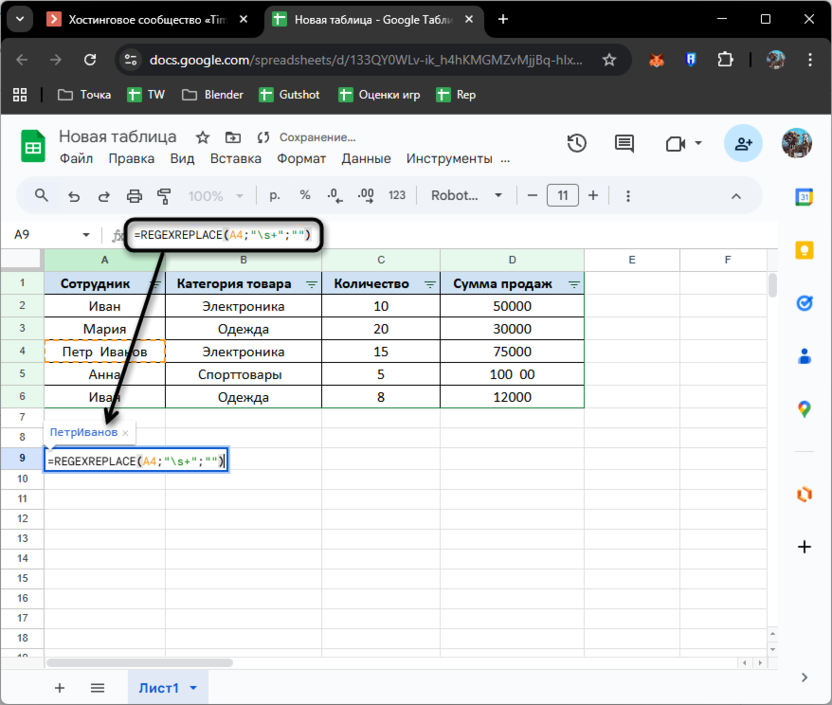Image resolution: width=832 pixels, height=705 pixels.
Task: Open the Вставка menu
Action: click(x=236, y=158)
